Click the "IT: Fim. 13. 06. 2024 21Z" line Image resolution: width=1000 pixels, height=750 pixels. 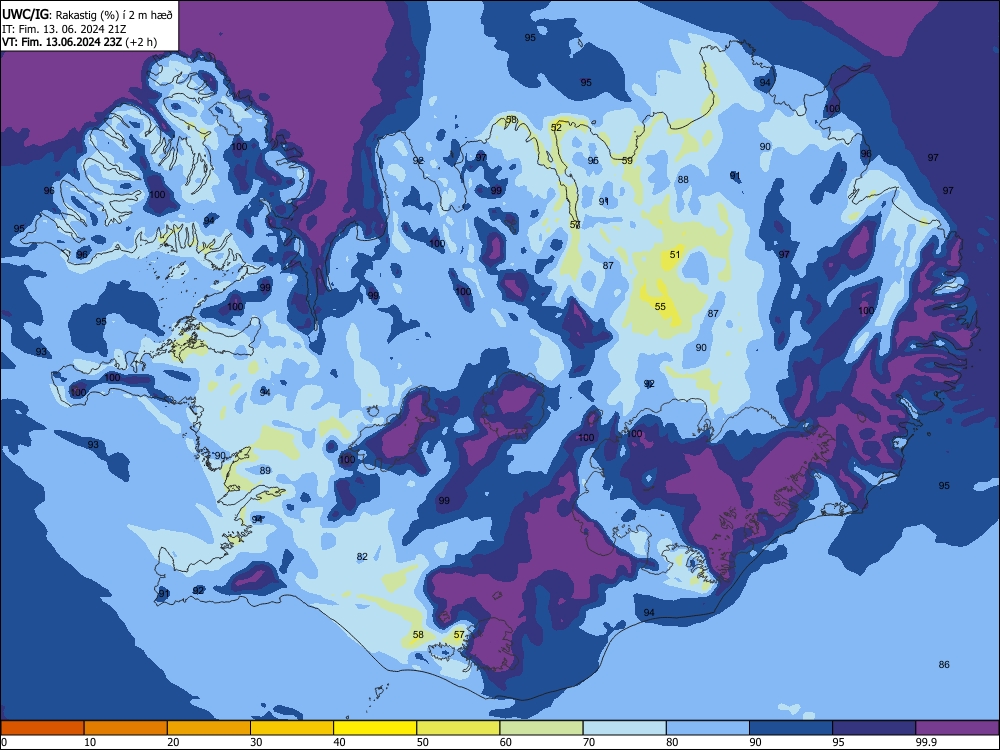(x=64, y=29)
